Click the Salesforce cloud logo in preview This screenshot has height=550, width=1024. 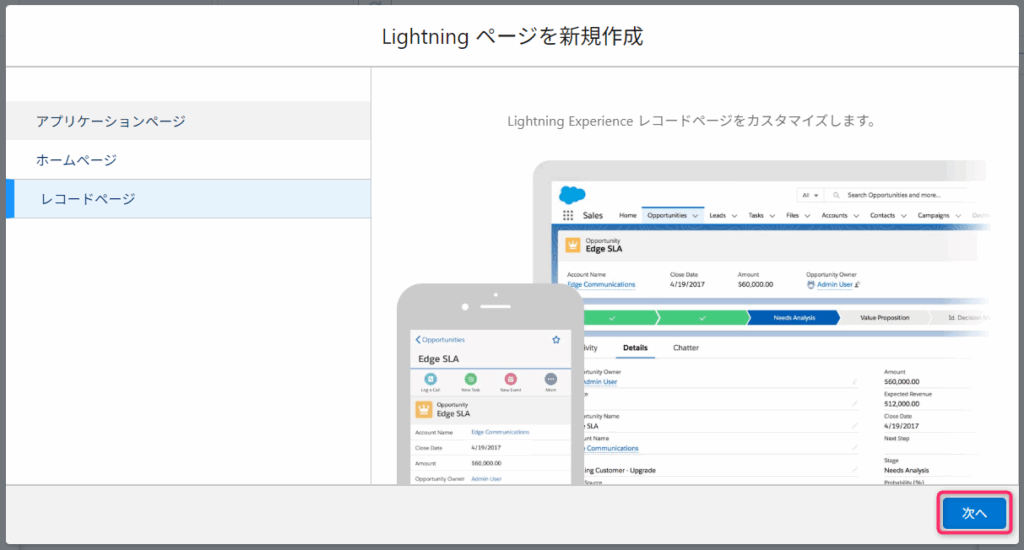click(x=572, y=195)
